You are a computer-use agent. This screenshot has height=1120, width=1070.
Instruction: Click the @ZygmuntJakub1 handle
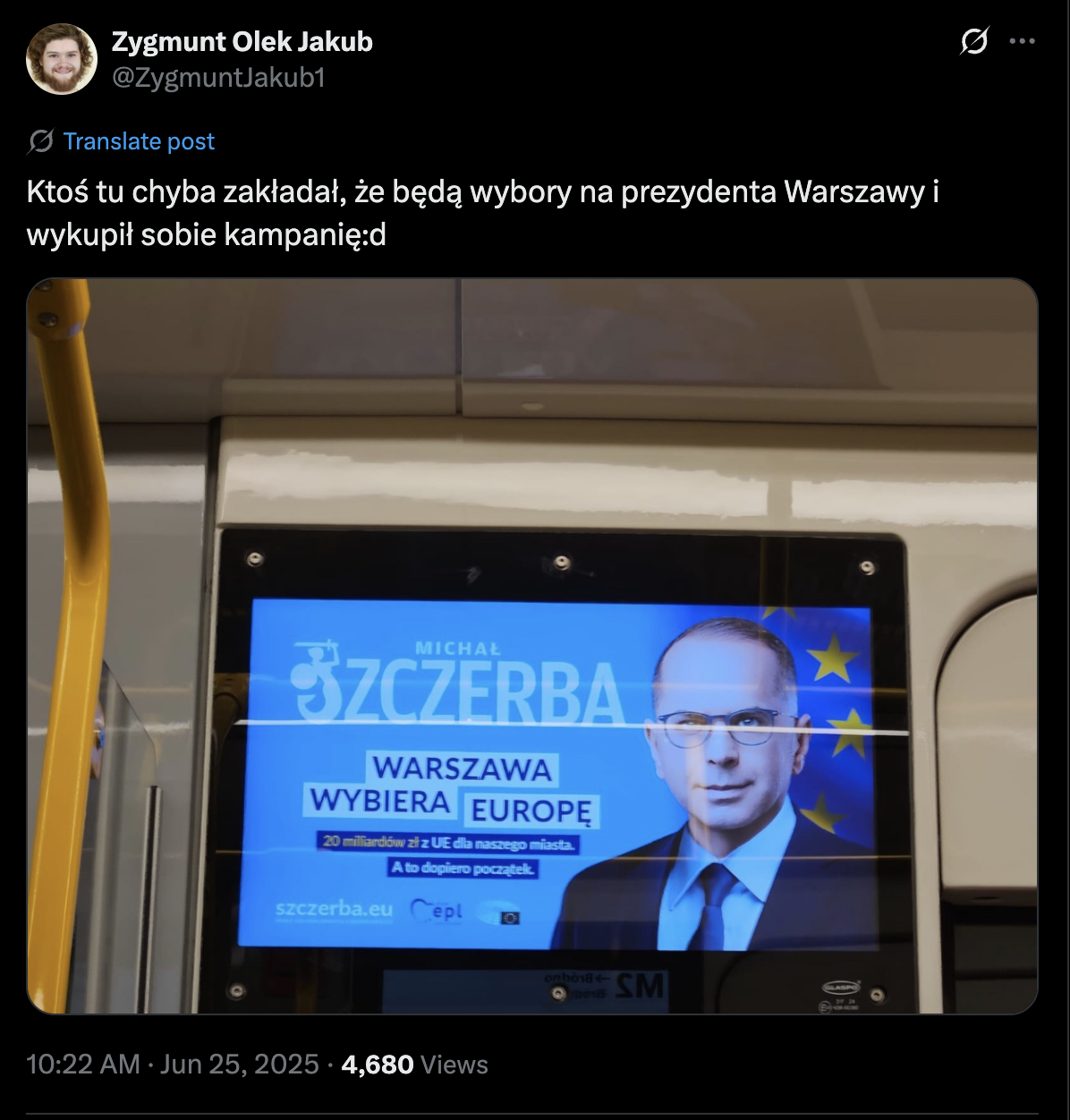[217, 78]
